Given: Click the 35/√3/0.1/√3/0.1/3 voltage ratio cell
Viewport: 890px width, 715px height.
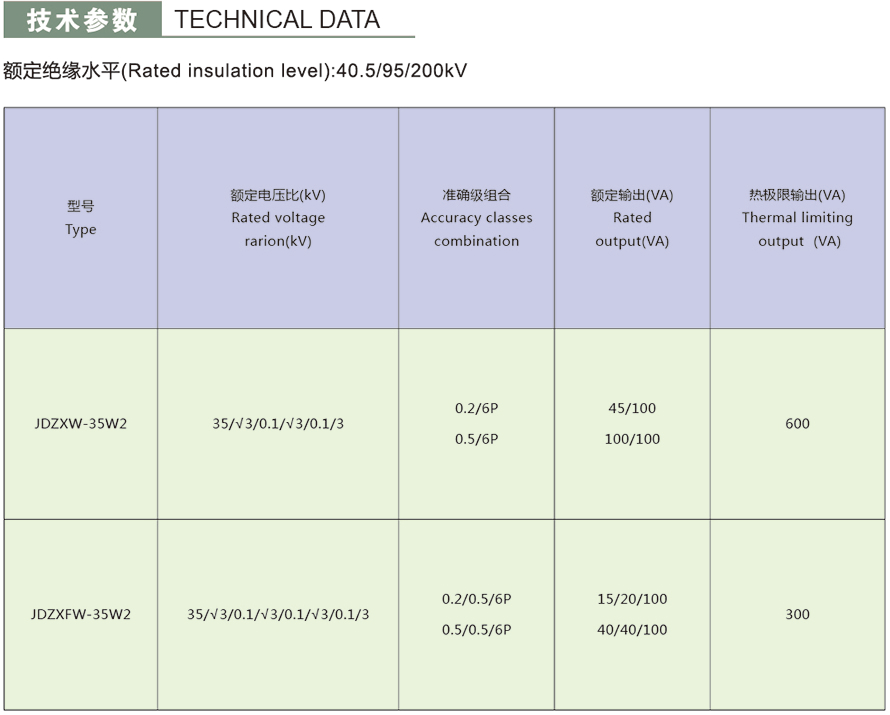Looking at the screenshot, I should click(278, 424).
